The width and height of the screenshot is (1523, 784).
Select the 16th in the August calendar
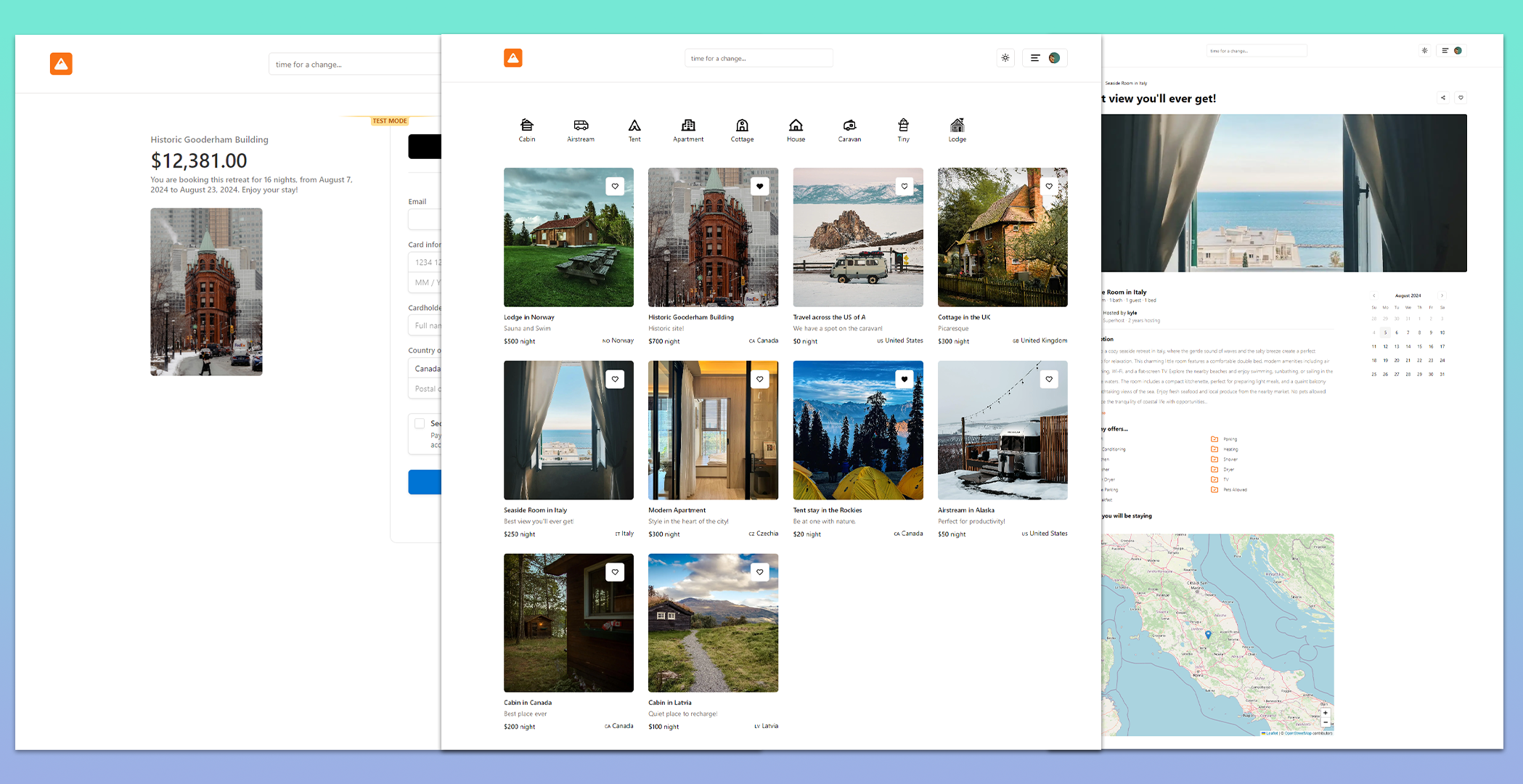click(x=1431, y=346)
